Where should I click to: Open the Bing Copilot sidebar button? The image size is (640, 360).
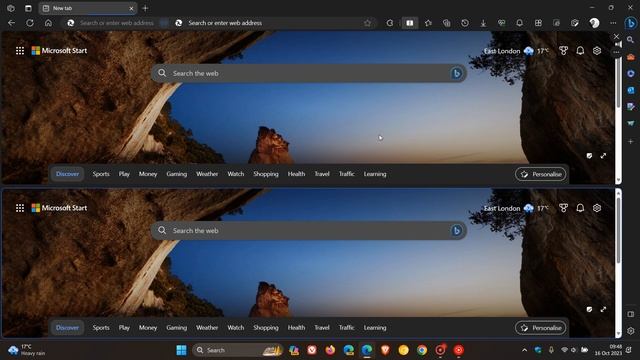tap(631, 23)
